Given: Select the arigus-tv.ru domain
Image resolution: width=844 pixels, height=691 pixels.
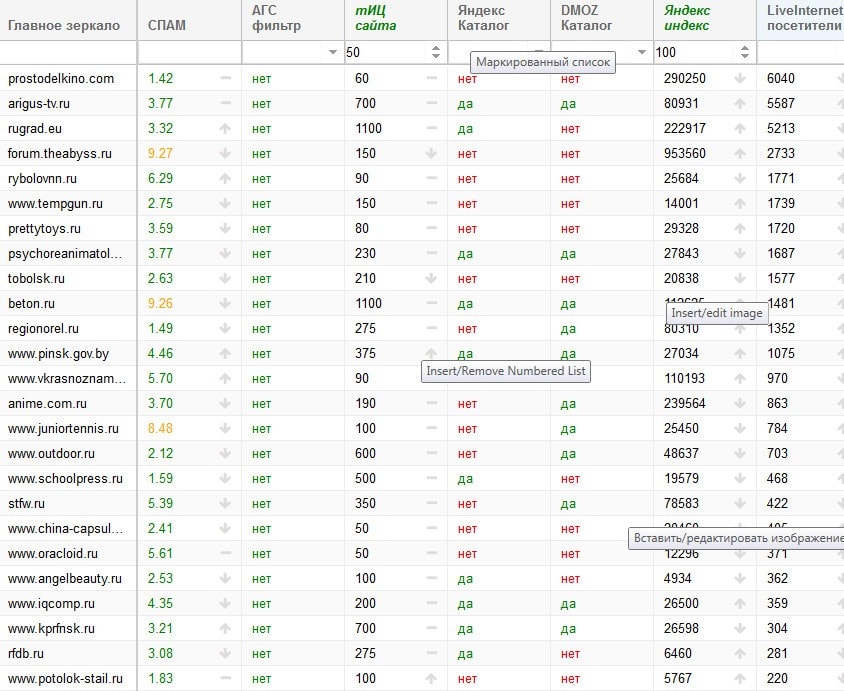Looking at the screenshot, I should [39, 103].
